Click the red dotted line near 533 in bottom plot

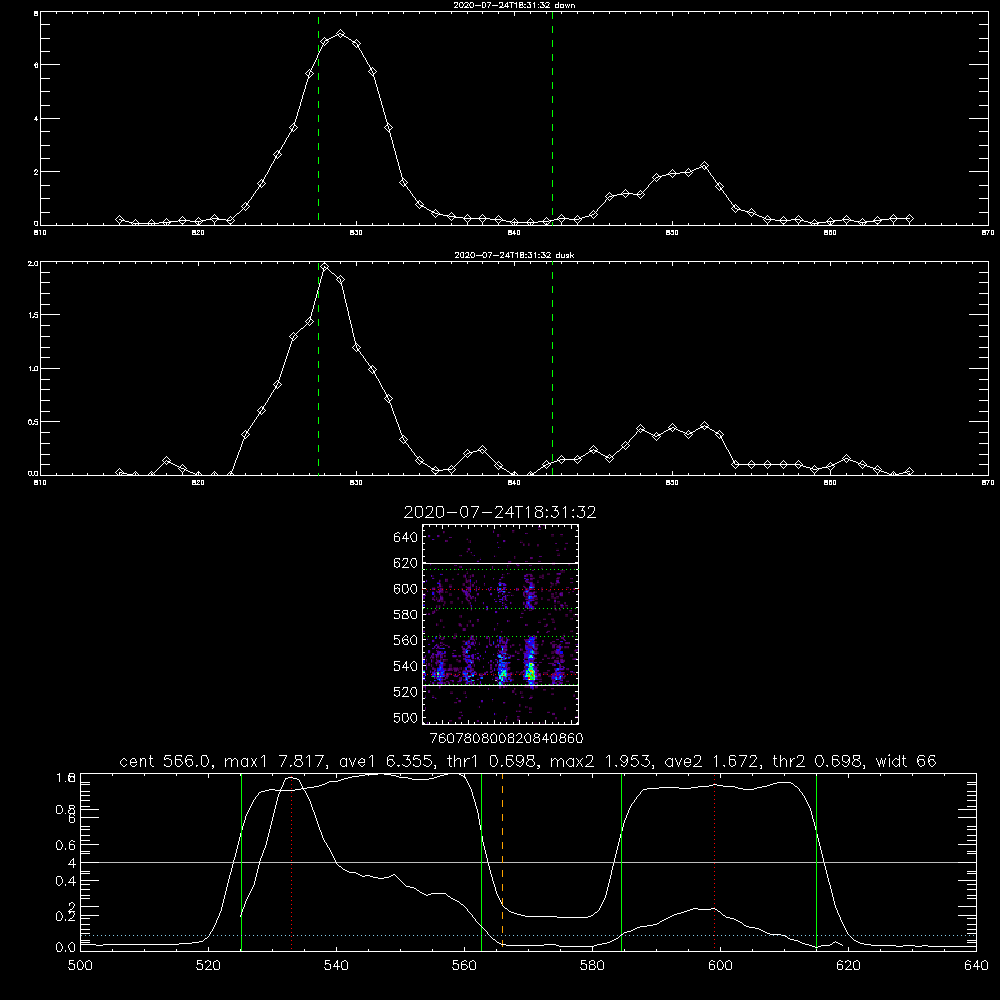click(x=291, y=861)
